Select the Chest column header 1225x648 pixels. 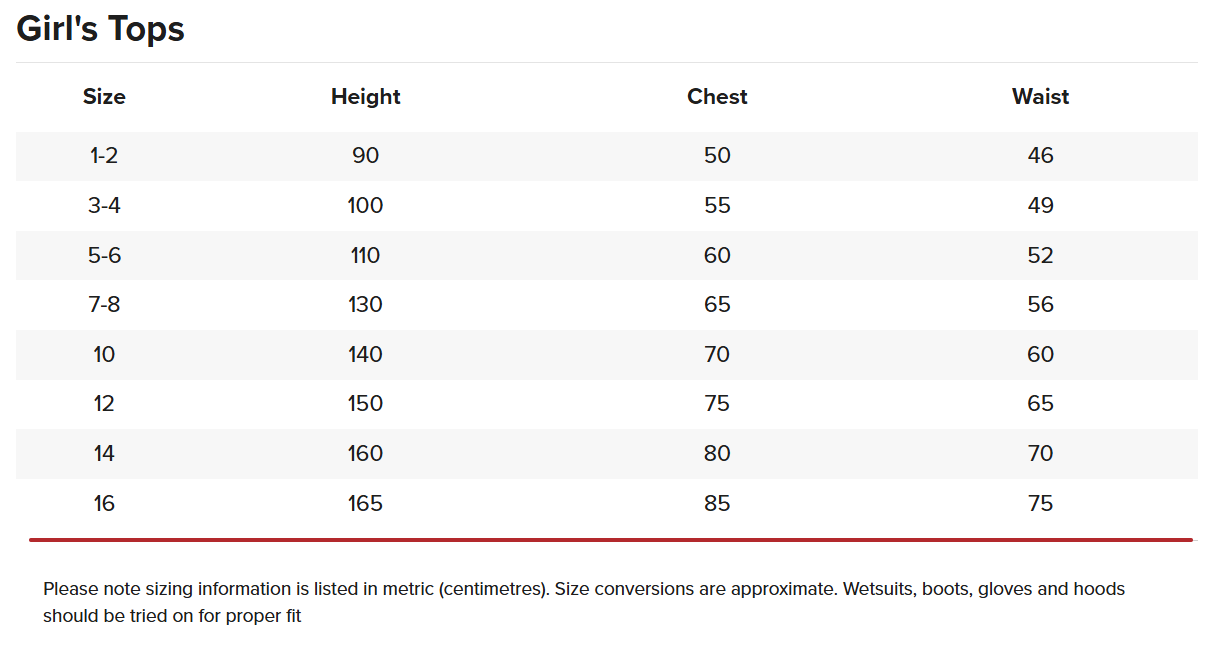(717, 97)
